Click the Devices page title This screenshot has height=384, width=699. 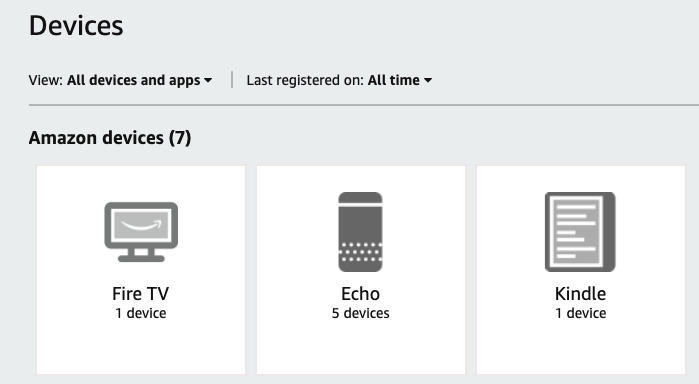pos(76,25)
